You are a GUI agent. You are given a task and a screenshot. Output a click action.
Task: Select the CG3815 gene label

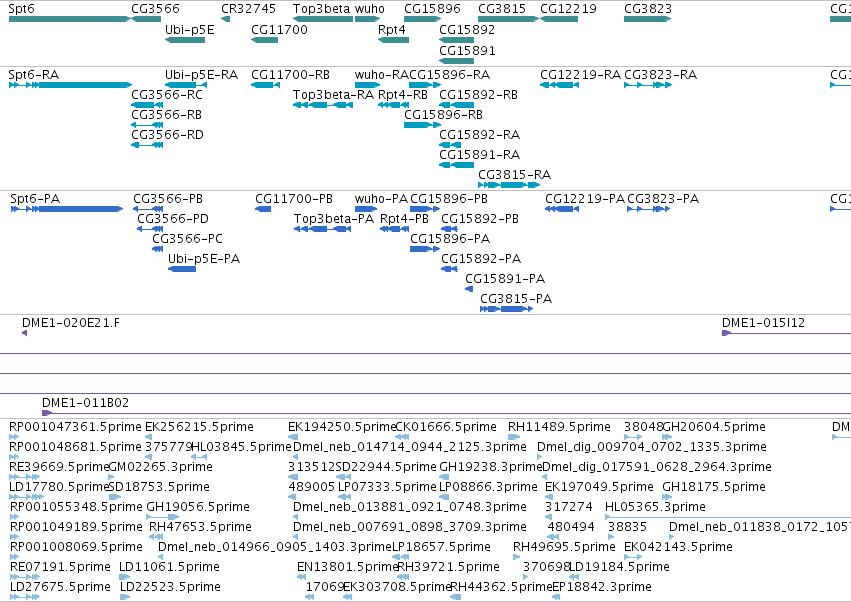click(502, 9)
